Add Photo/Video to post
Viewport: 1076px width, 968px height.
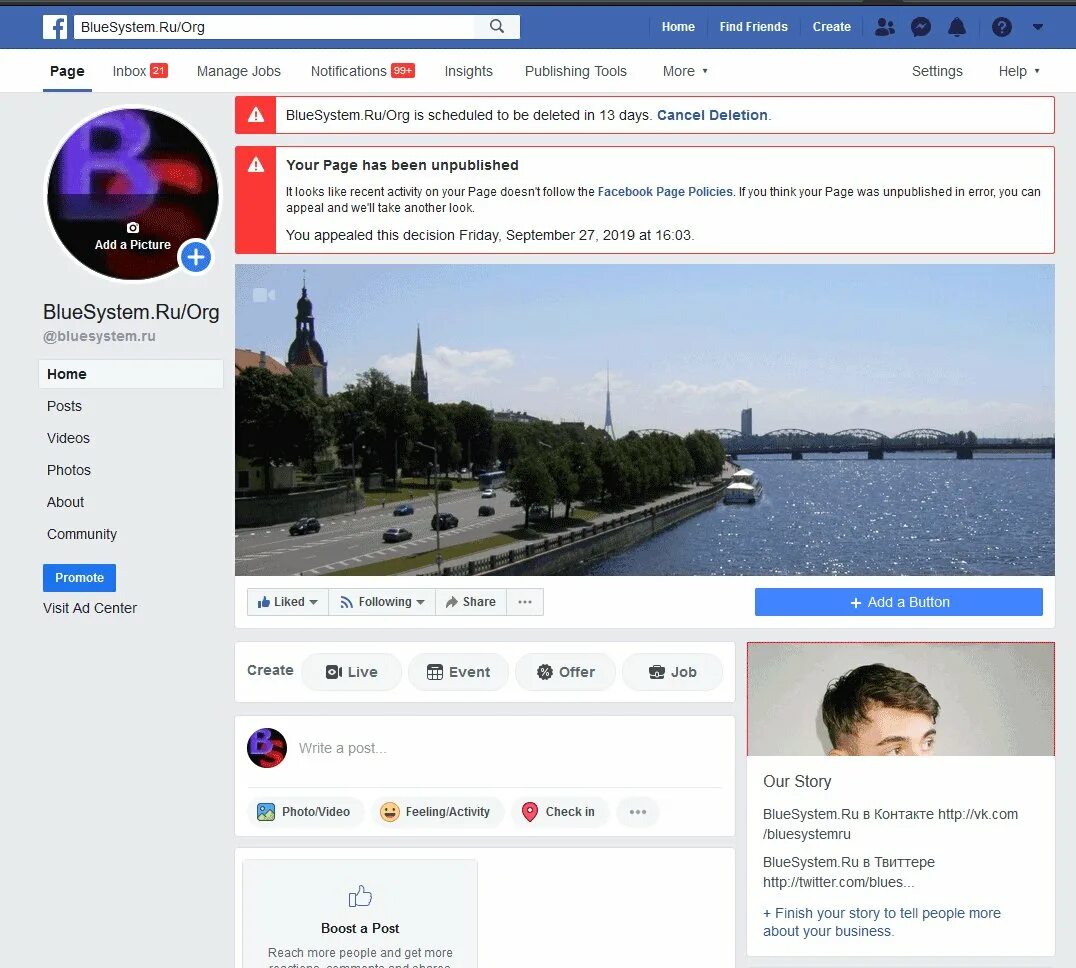click(304, 812)
